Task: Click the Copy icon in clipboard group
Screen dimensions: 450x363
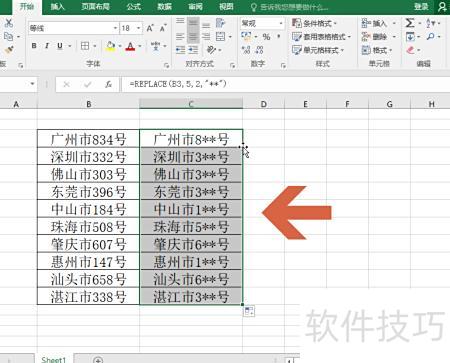Action: 9,36
